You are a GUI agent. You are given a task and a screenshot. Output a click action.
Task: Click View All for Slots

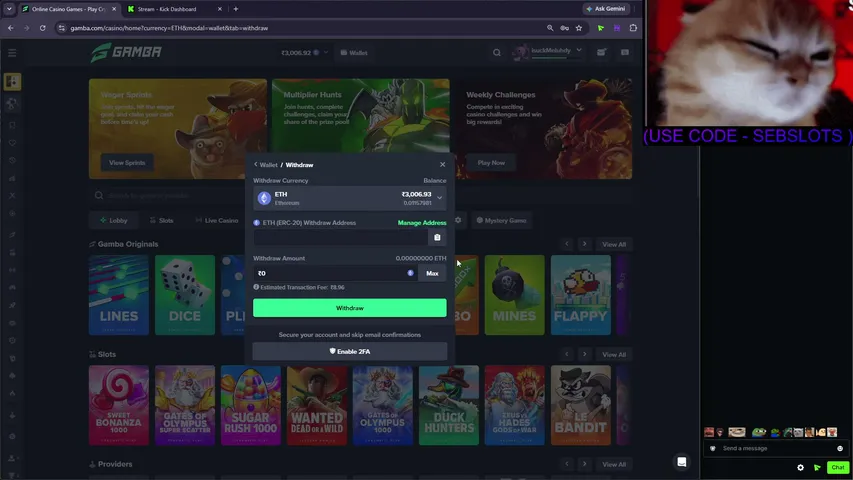coord(614,355)
